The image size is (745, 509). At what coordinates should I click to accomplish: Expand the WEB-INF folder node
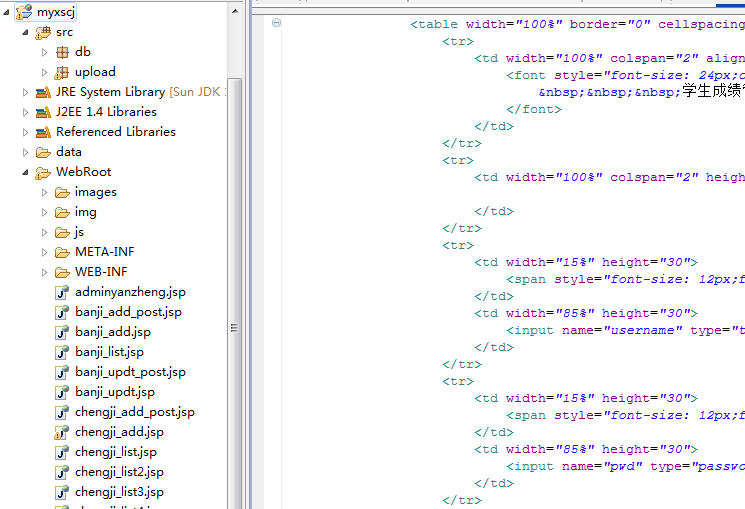click(44, 272)
